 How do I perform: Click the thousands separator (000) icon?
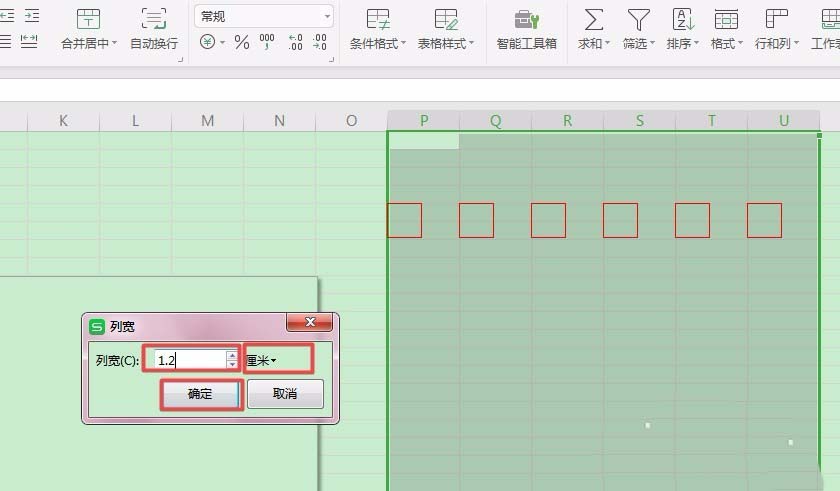[x=267, y=42]
